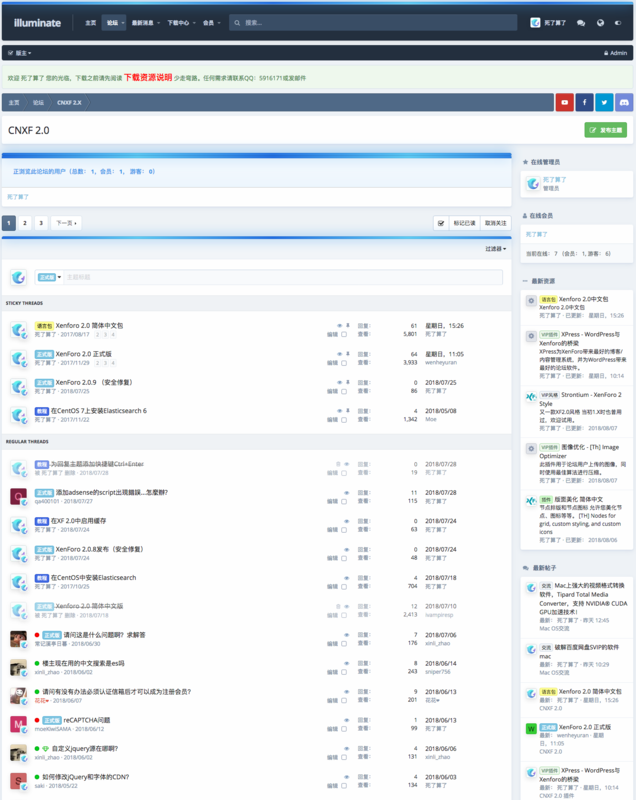
Task: Toggle the theme switch in top-right header
Action: 618,23
